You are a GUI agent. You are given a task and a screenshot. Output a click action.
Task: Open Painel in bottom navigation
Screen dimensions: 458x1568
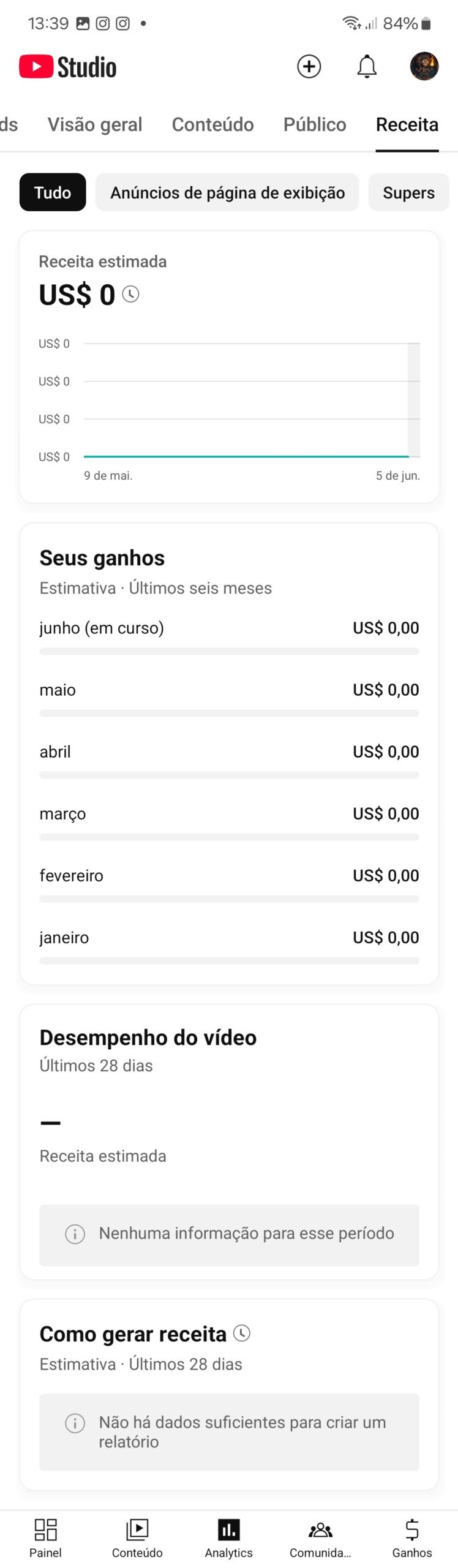(x=45, y=1537)
